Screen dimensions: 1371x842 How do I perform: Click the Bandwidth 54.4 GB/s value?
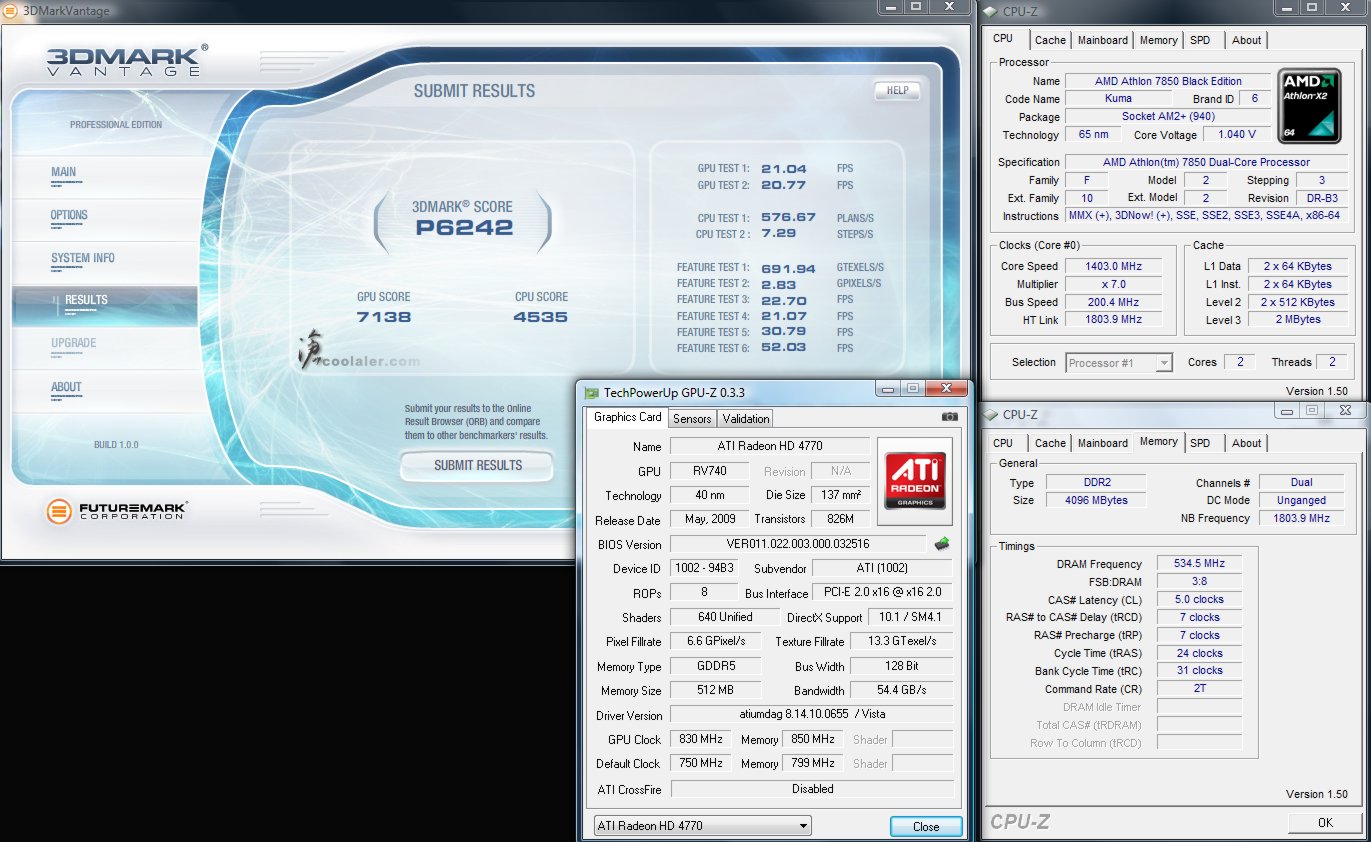click(x=902, y=691)
